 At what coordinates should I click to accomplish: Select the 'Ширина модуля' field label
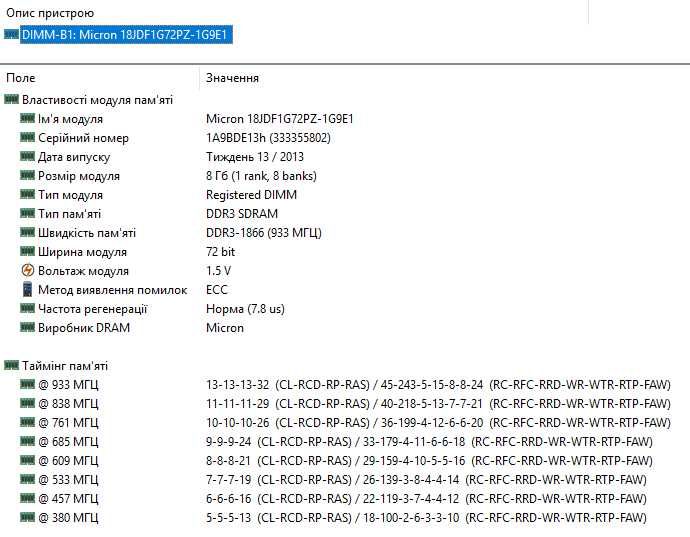[82, 252]
